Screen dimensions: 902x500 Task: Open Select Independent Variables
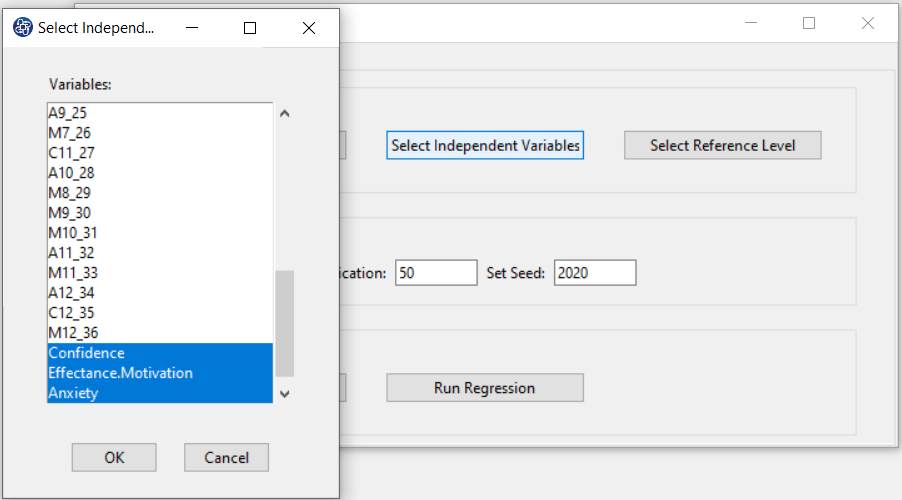coord(485,146)
